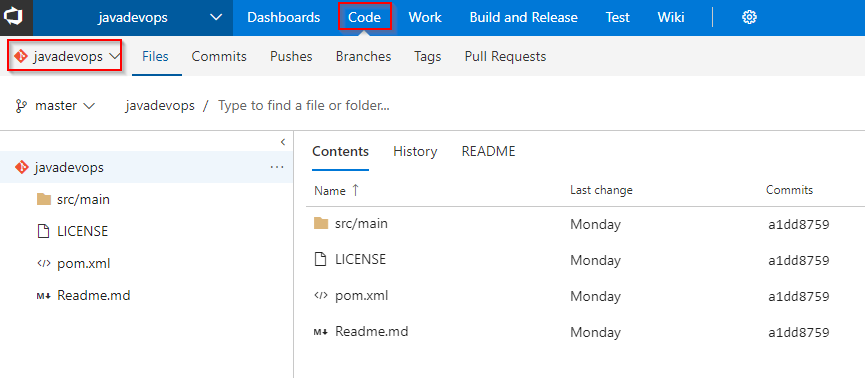Click Monday in the src/main row
This screenshot has height=378, width=865.
point(595,224)
